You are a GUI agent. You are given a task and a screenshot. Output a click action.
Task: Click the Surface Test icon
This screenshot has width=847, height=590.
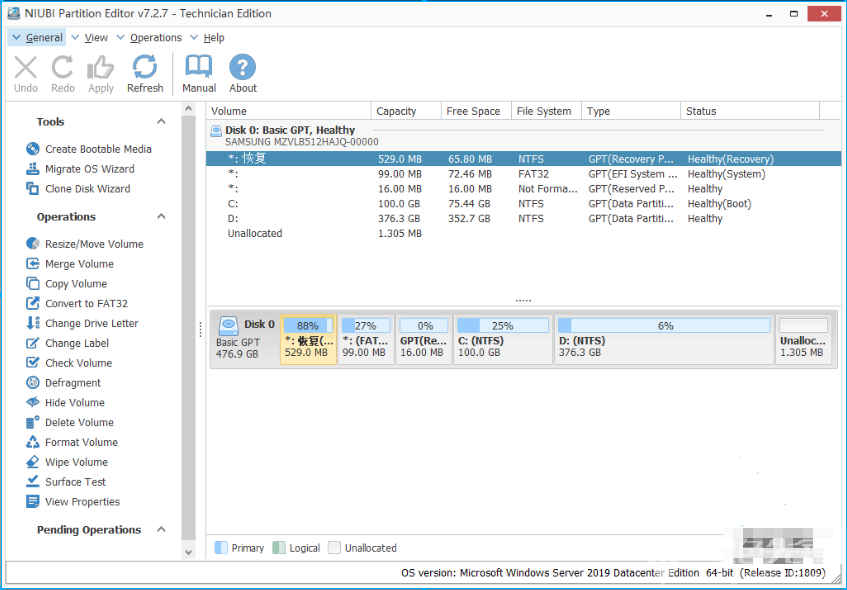tap(32, 481)
